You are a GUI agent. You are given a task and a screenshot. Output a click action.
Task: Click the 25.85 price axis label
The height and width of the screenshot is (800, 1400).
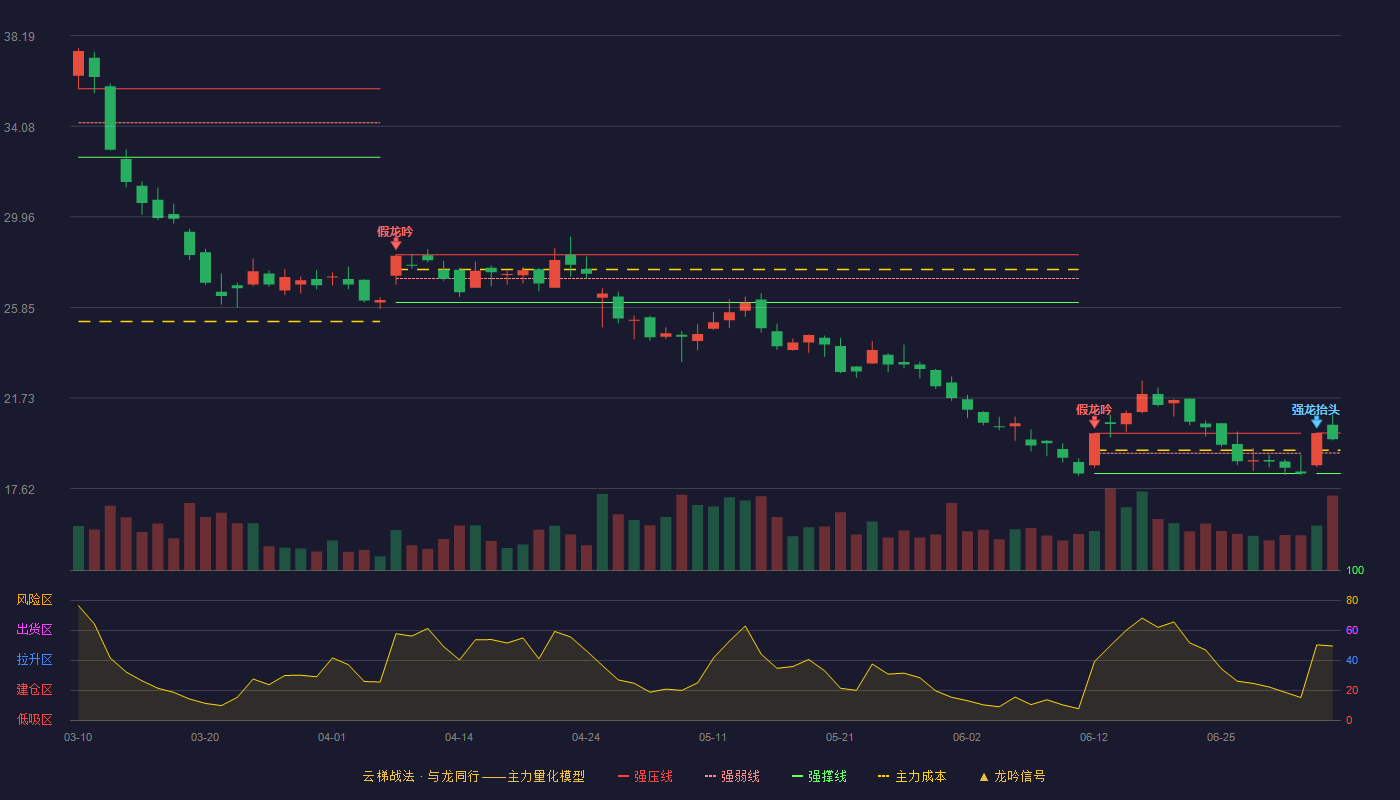pyautogui.click(x=19, y=308)
